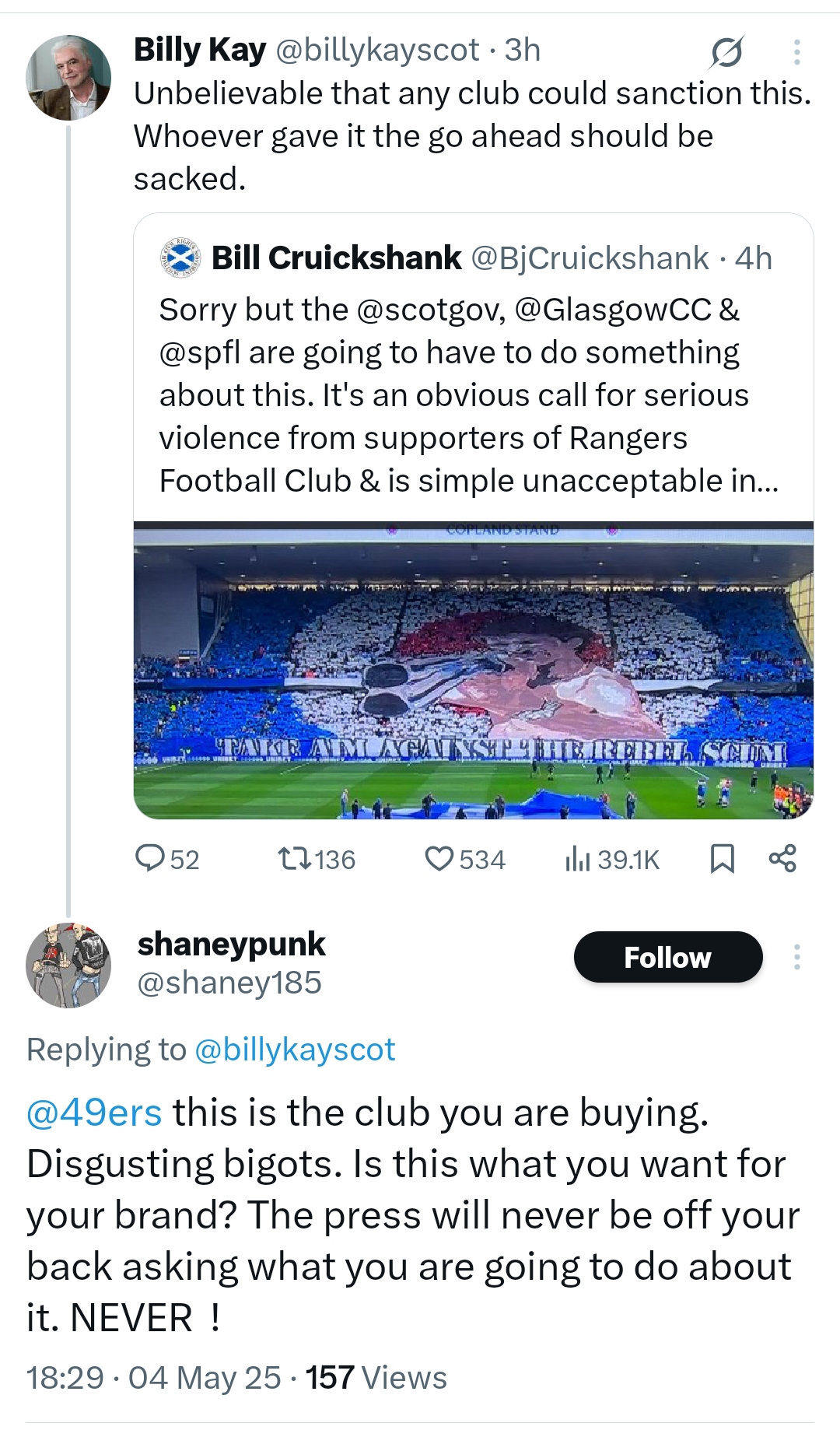The image size is (840, 1451).
Task: Share the tweet via share icon
Action: 782,858
